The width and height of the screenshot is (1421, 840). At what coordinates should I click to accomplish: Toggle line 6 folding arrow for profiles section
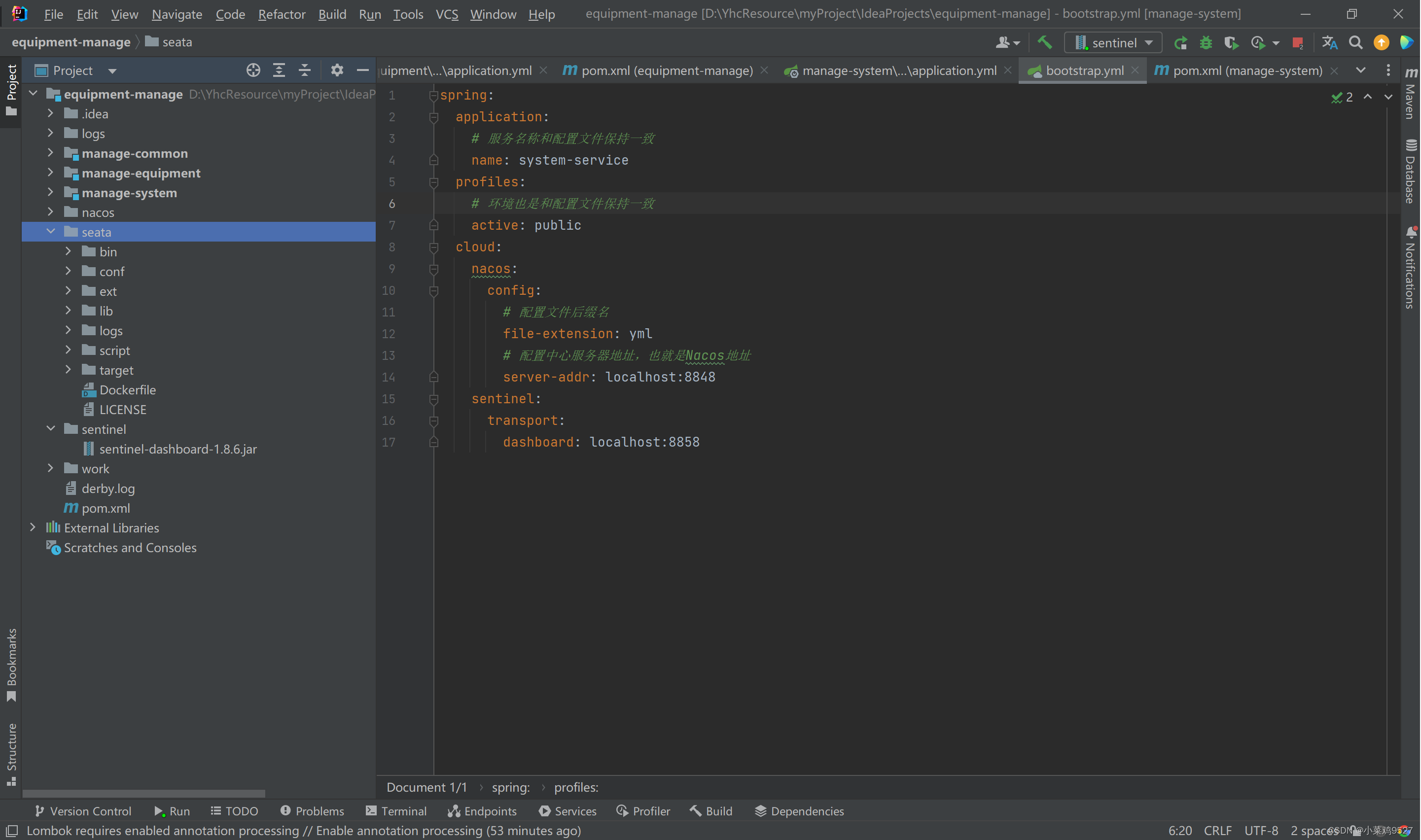click(433, 182)
